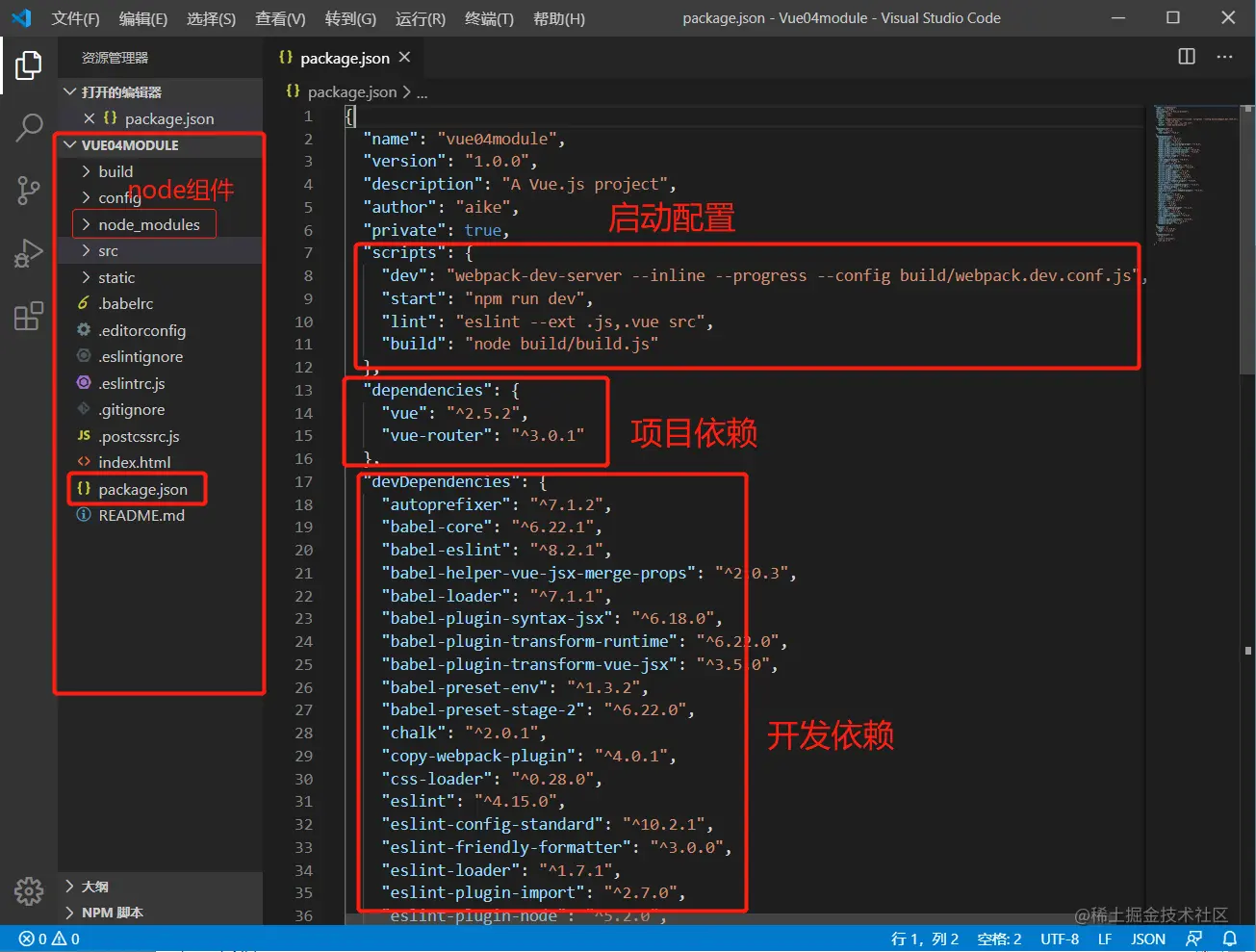
Task: Open the 终端(T) menu
Action: point(489,18)
